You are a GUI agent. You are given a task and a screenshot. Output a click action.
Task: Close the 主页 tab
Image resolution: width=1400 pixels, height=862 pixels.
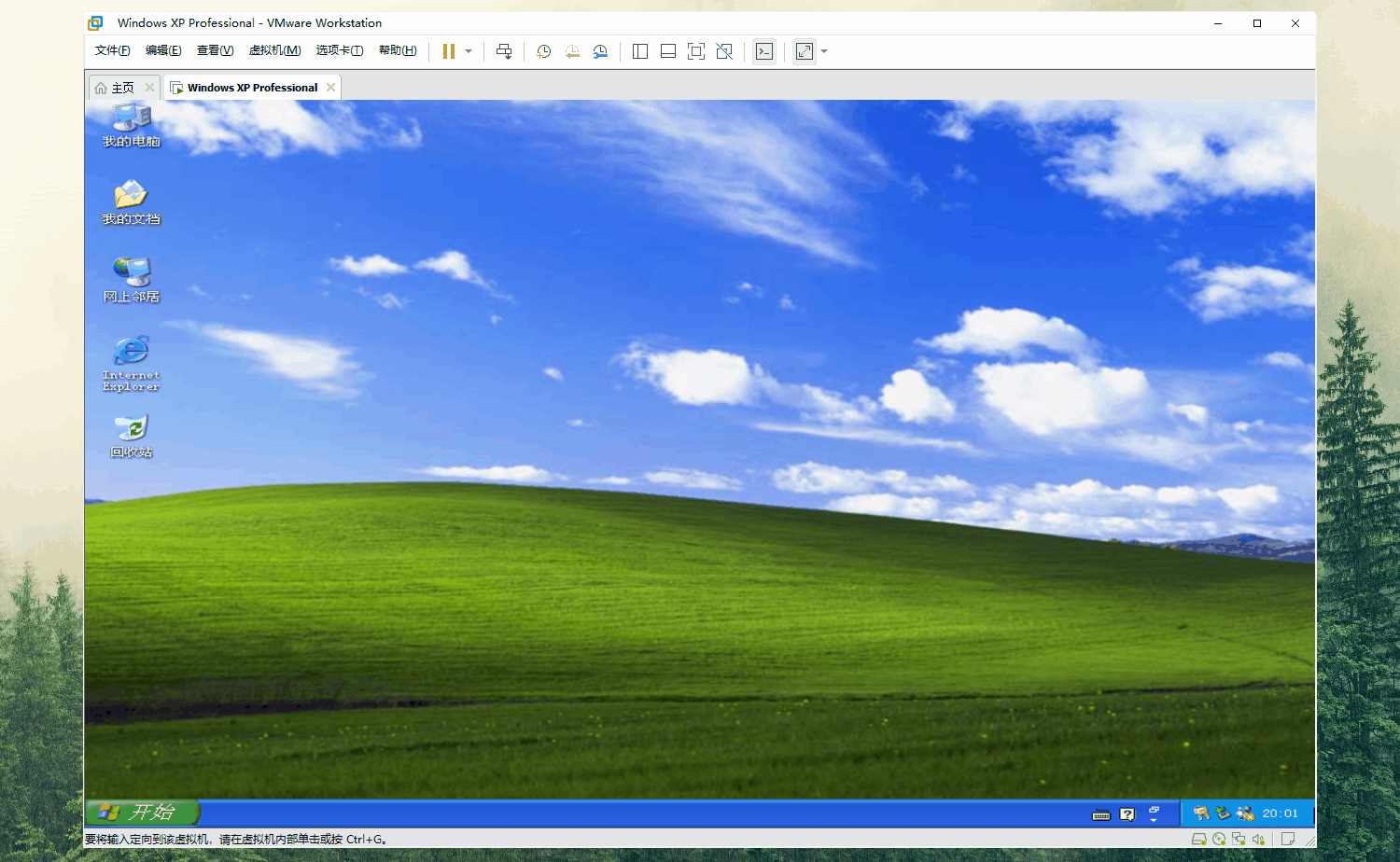tap(149, 87)
